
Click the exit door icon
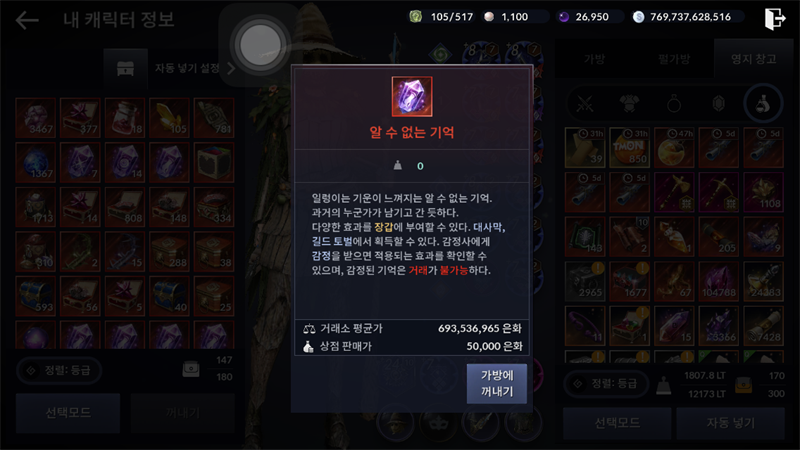pos(774,19)
